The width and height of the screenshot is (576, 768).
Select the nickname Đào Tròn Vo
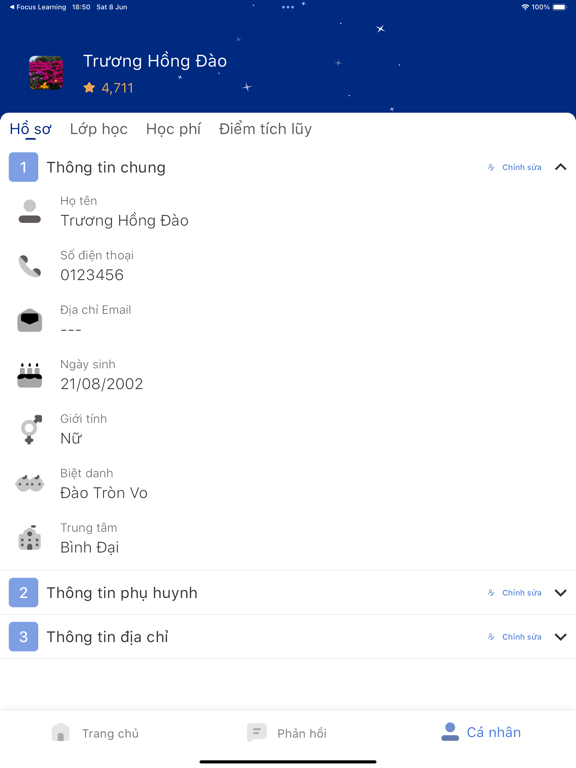pos(104,493)
